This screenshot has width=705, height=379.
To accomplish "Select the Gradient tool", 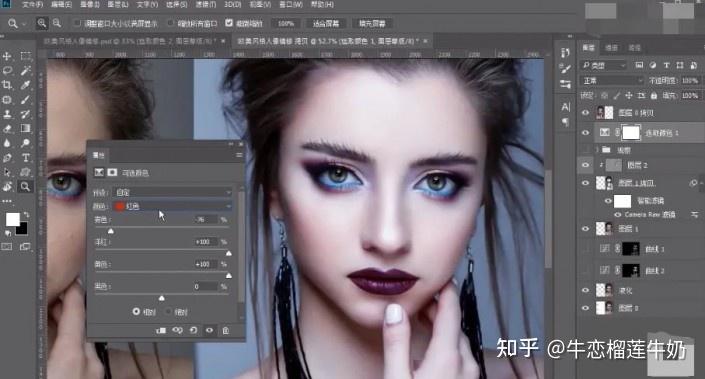I will coord(26,129).
